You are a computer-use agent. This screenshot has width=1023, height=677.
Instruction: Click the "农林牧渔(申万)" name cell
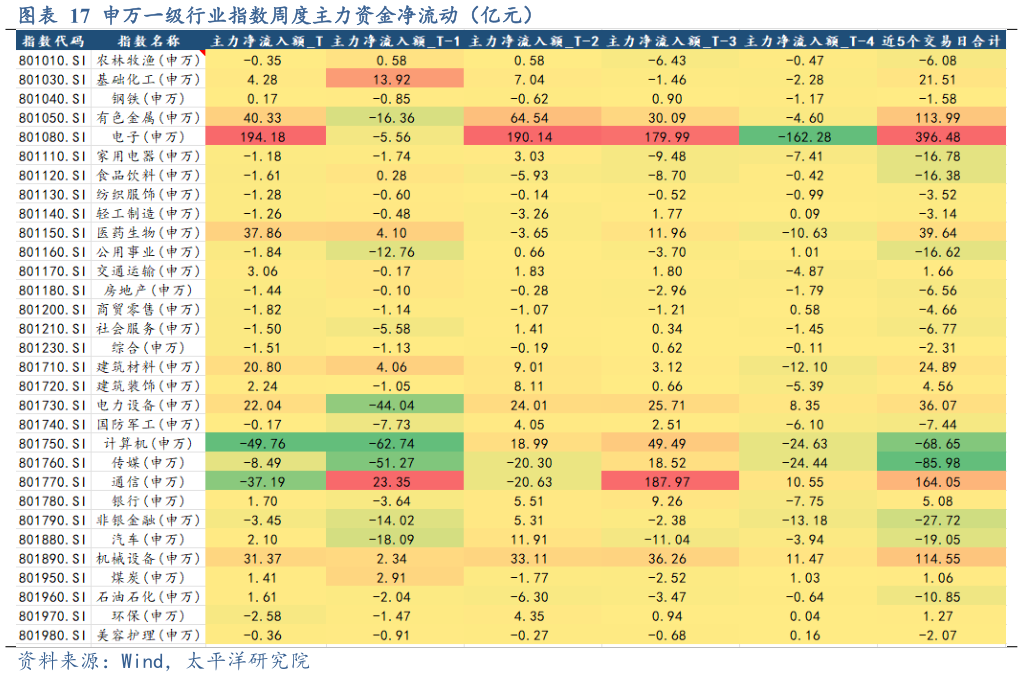click(148, 61)
